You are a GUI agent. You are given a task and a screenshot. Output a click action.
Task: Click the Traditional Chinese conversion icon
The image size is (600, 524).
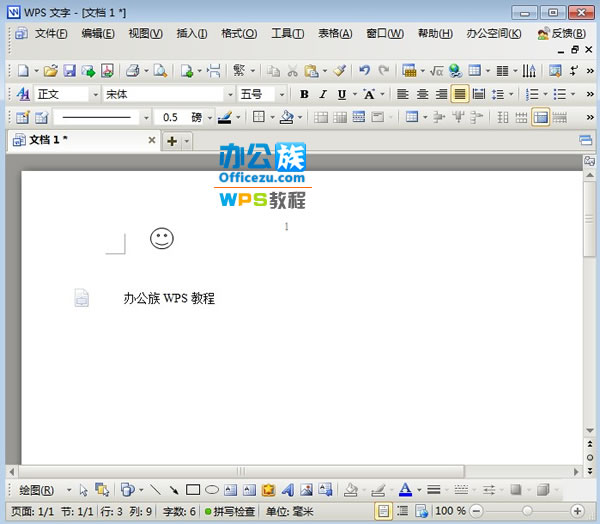[x=239, y=70]
